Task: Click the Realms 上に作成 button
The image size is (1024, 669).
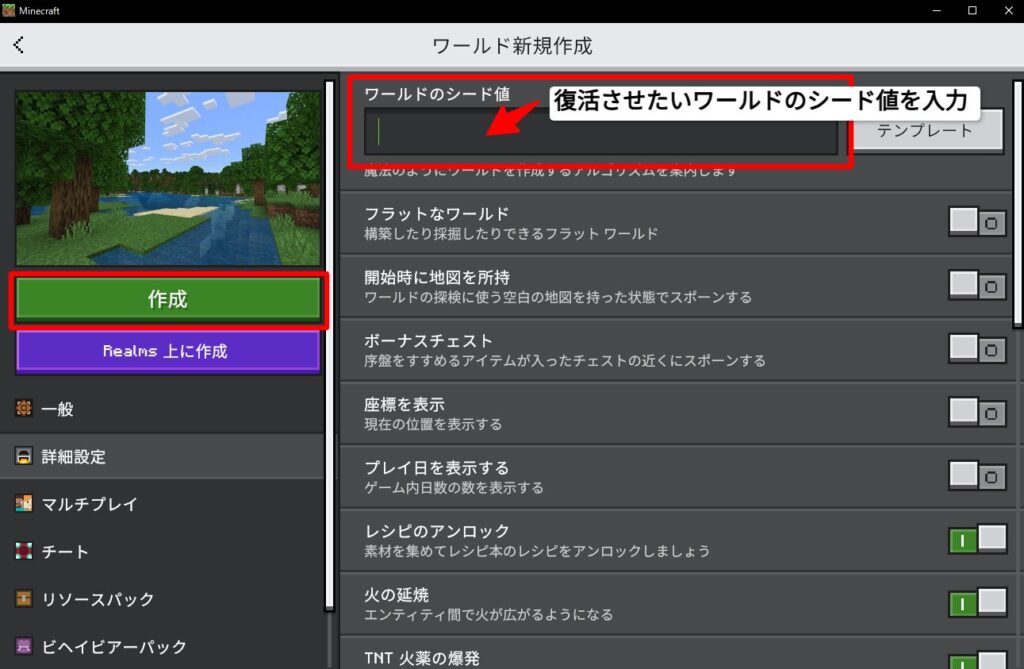Action: coord(167,351)
